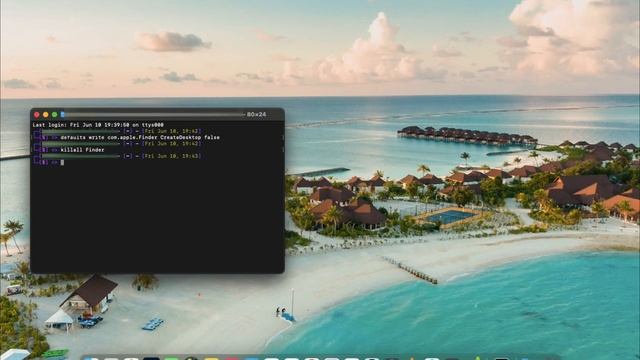Click the 'Last login' line in Terminal

[98, 125]
